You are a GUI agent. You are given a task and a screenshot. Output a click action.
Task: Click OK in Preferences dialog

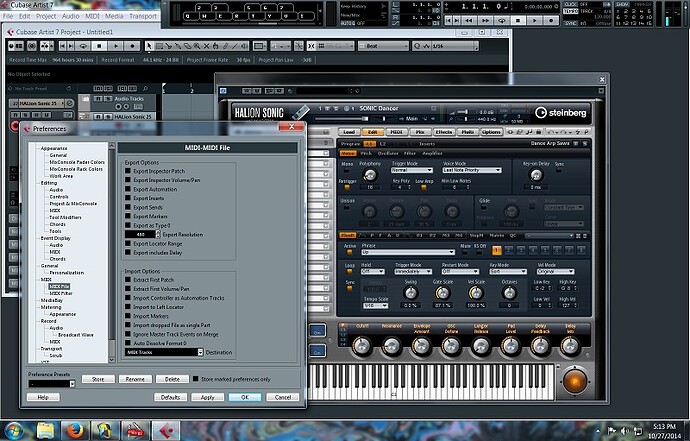(245, 397)
